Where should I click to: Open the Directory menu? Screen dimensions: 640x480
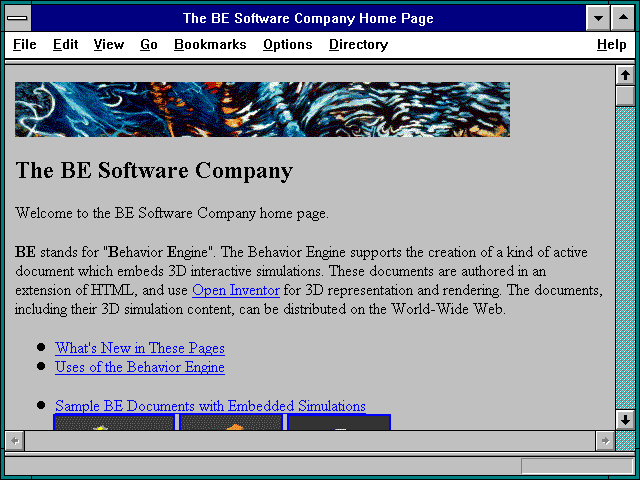[x=358, y=44]
